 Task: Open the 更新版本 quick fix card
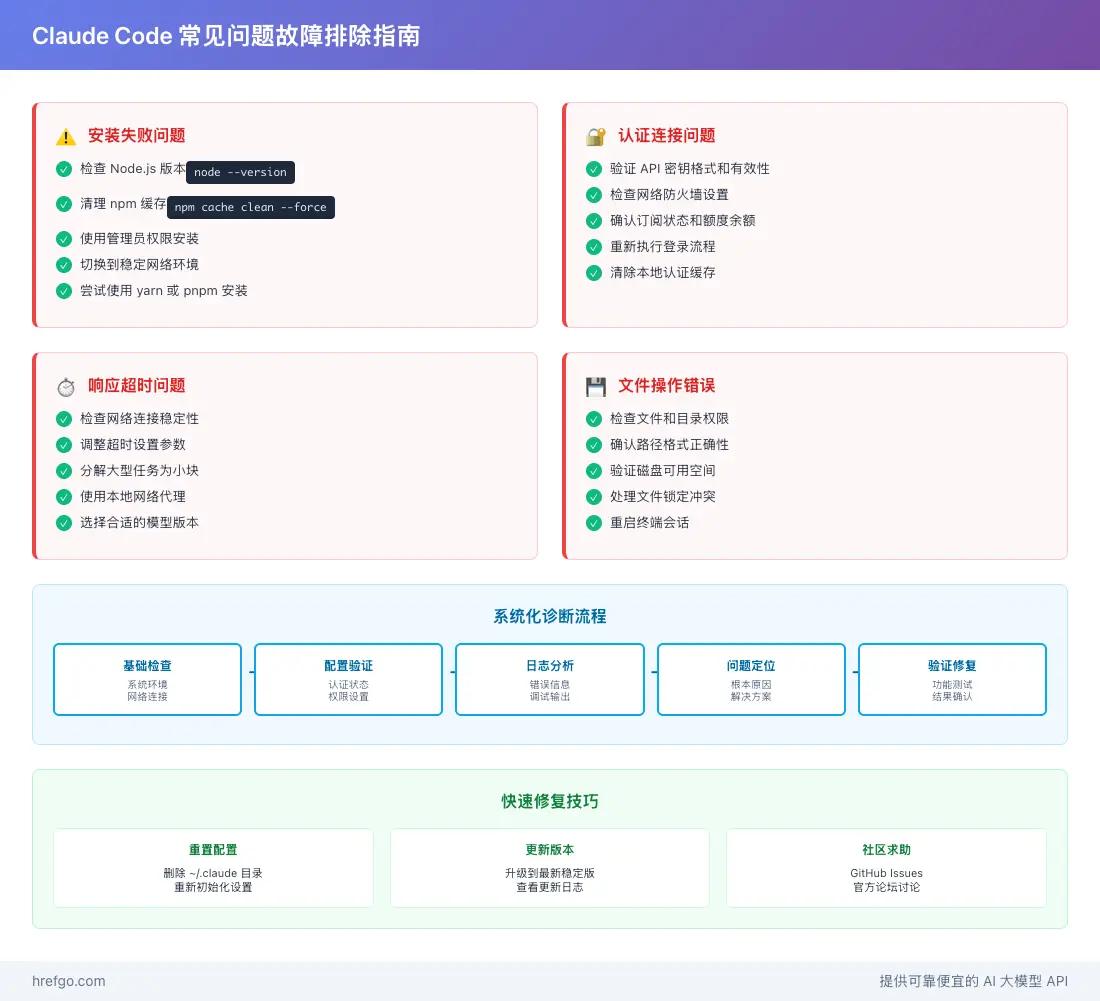pos(550,868)
